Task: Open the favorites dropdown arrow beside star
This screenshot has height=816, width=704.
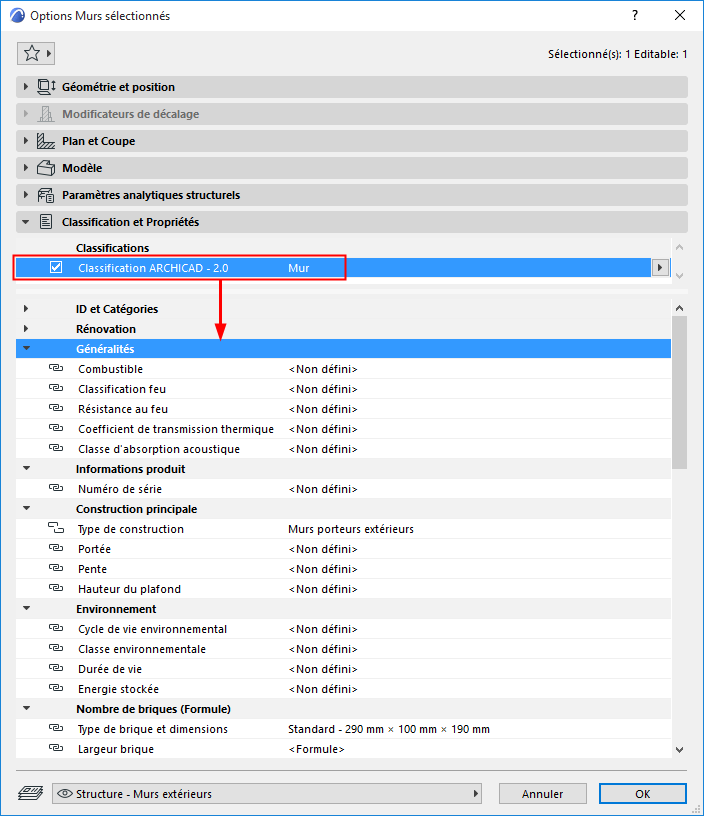Action: (48, 53)
